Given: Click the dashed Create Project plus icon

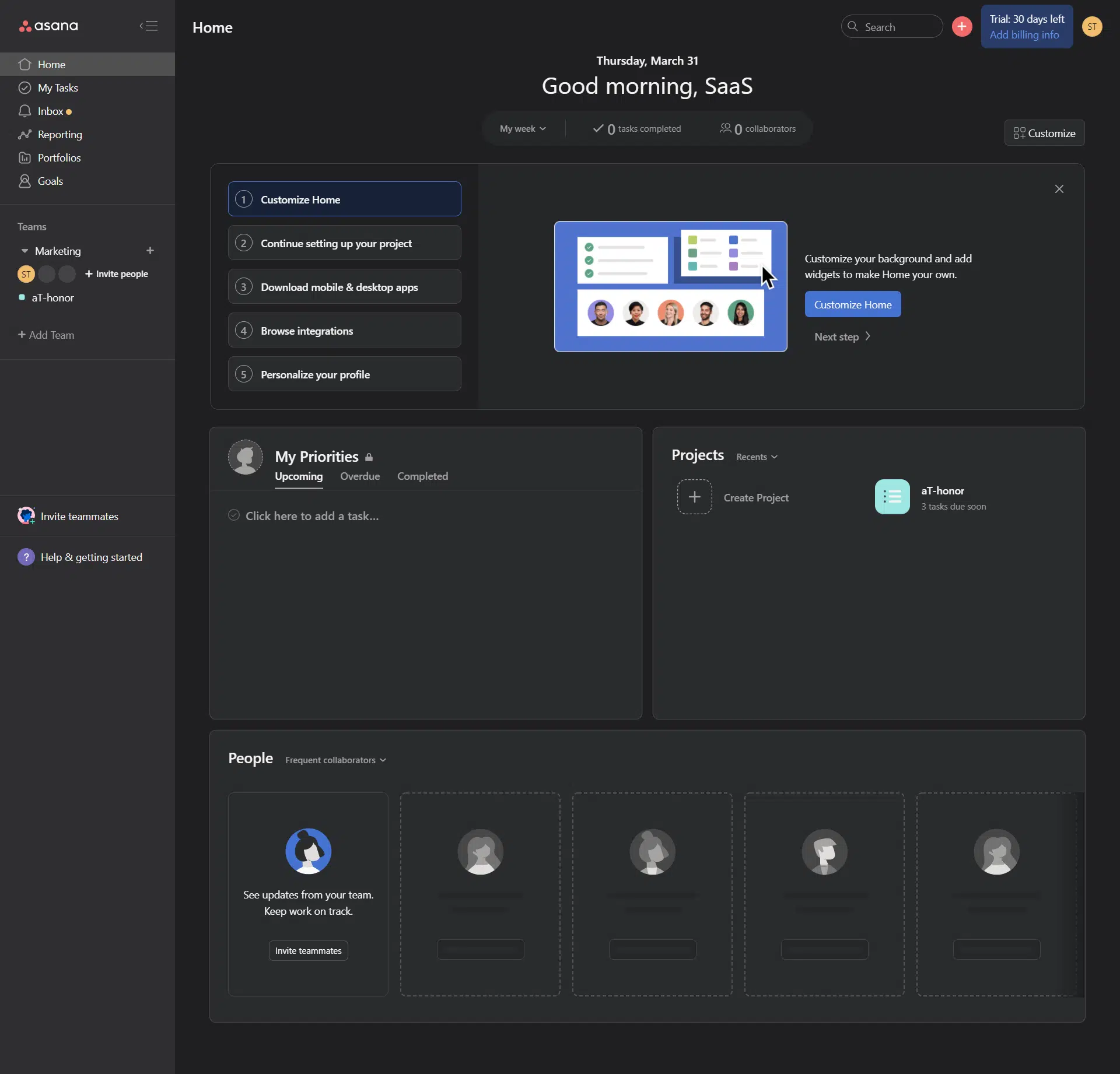Looking at the screenshot, I should pos(694,497).
